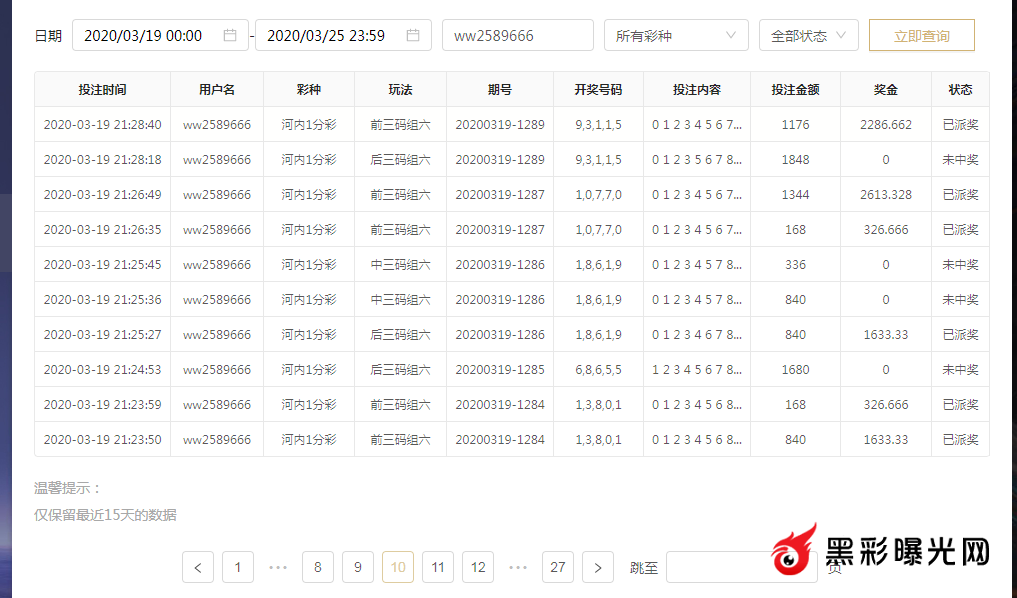1017x598 pixels.
Task: Go to the next page arrow
Action: click(x=598, y=567)
